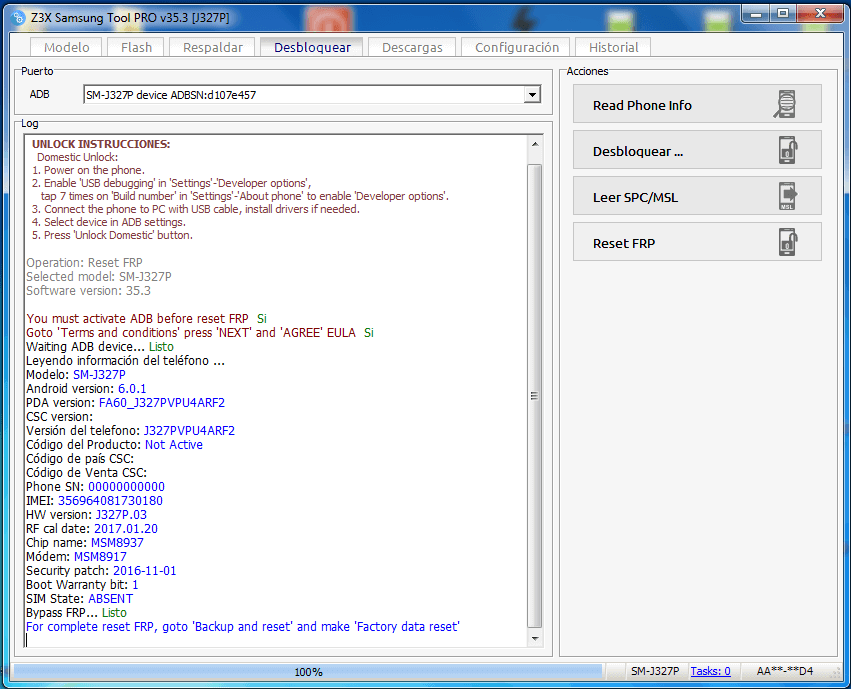Screen dimensions: 851x689
Task: Click the 'Software version: 35.3' line
Action: (x=88, y=291)
